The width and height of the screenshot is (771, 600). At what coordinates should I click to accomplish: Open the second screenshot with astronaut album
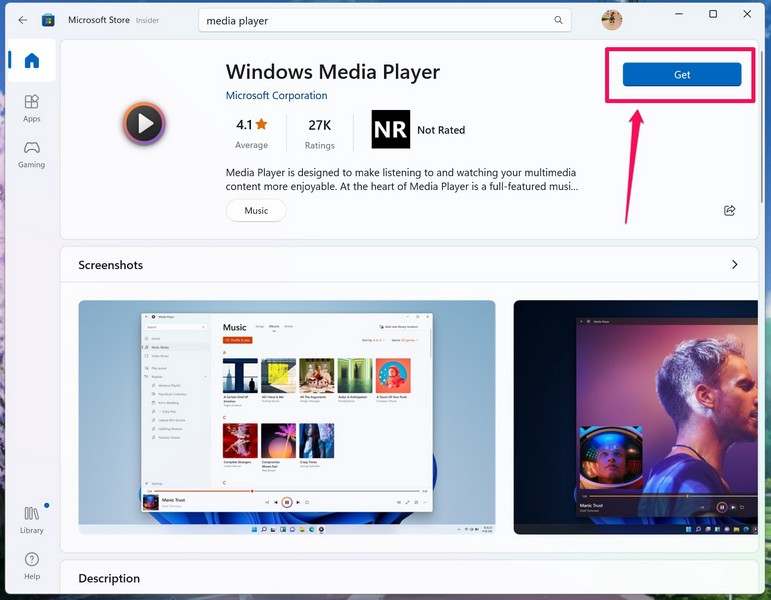635,417
